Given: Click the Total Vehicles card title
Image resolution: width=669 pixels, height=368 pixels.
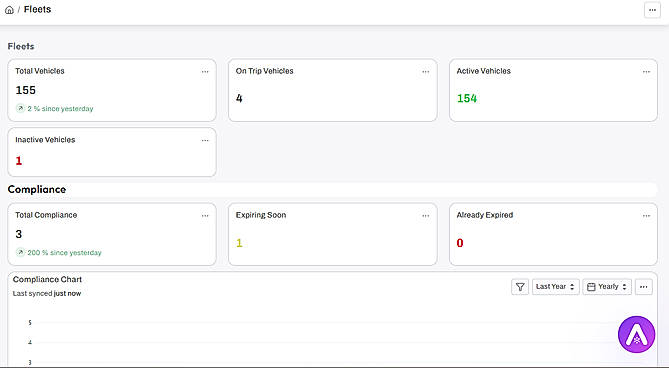Looking at the screenshot, I should coord(40,71).
